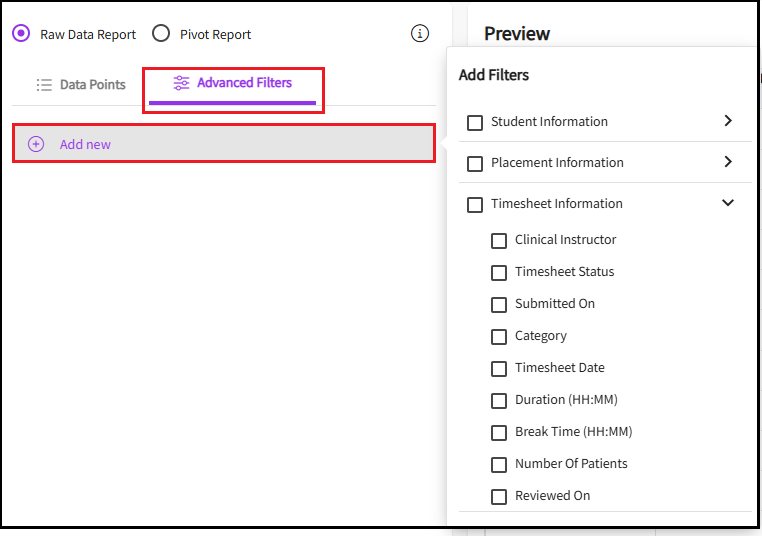Check the Student Information checkbox
Image resolution: width=762 pixels, height=536 pixels.
[475, 122]
